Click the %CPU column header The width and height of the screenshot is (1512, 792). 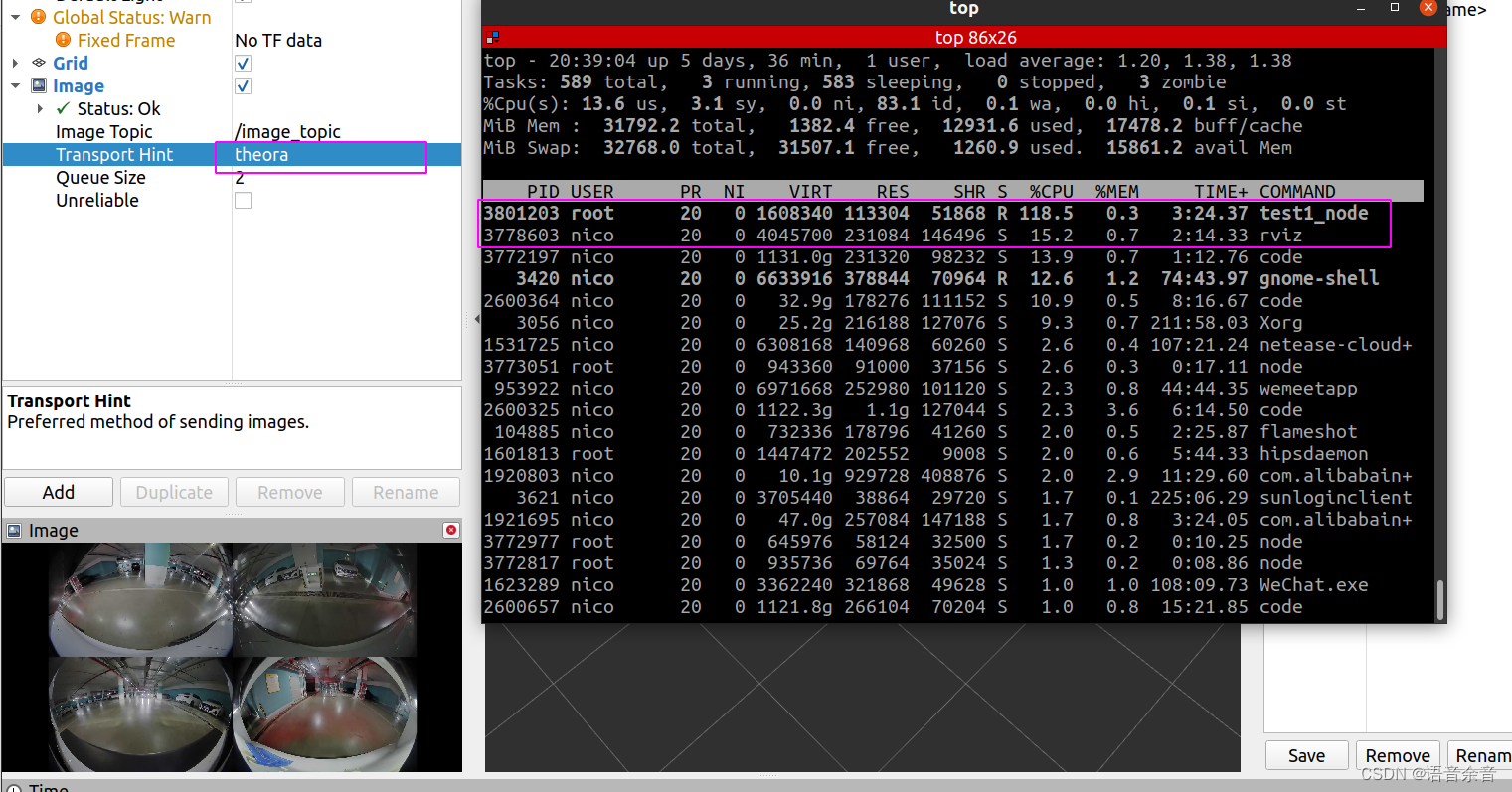click(1051, 191)
